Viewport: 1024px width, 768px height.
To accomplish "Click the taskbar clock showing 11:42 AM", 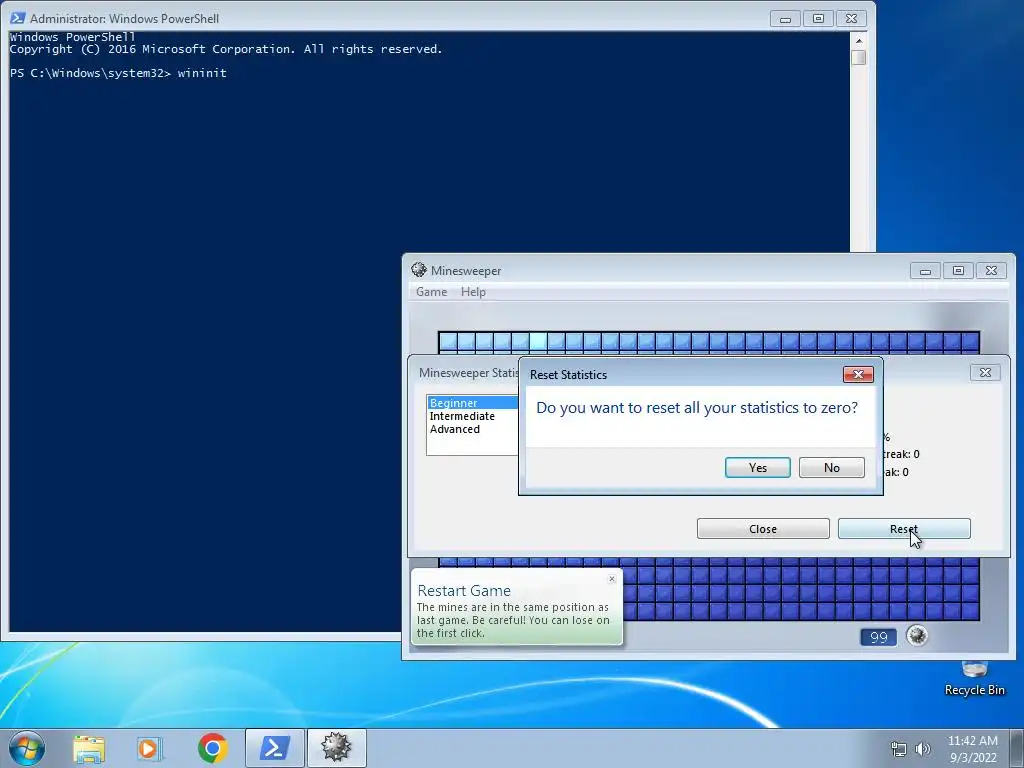I will (x=972, y=748).
